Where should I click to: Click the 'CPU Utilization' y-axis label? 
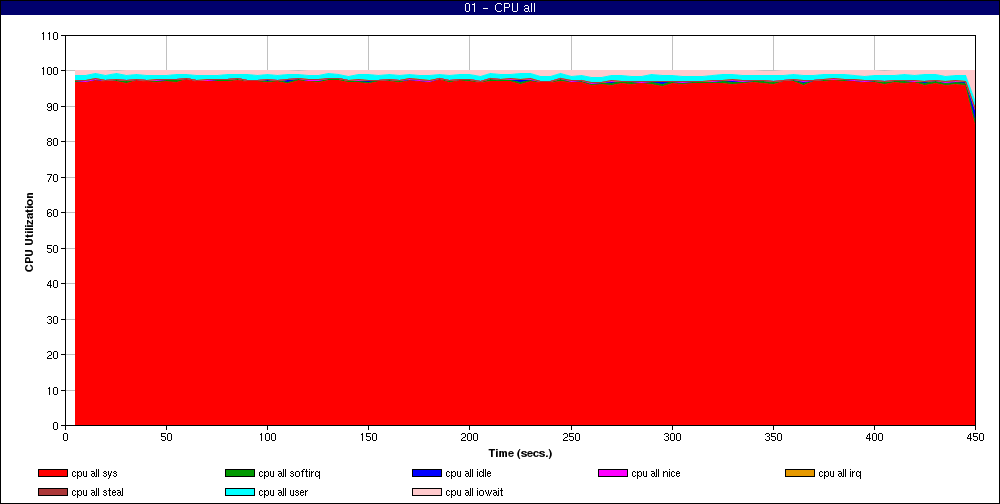(x=29, y=232)
